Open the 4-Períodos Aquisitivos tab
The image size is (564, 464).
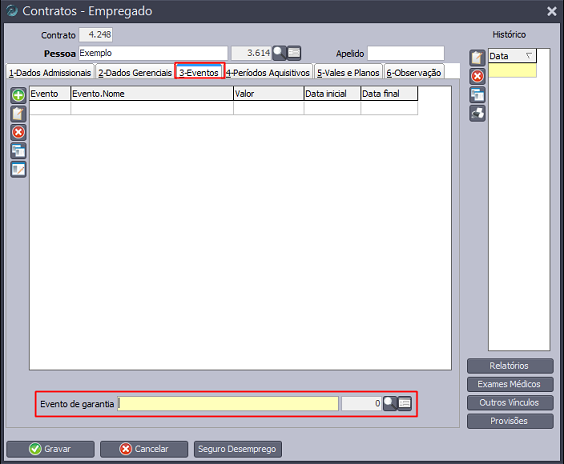coord(268,72)
